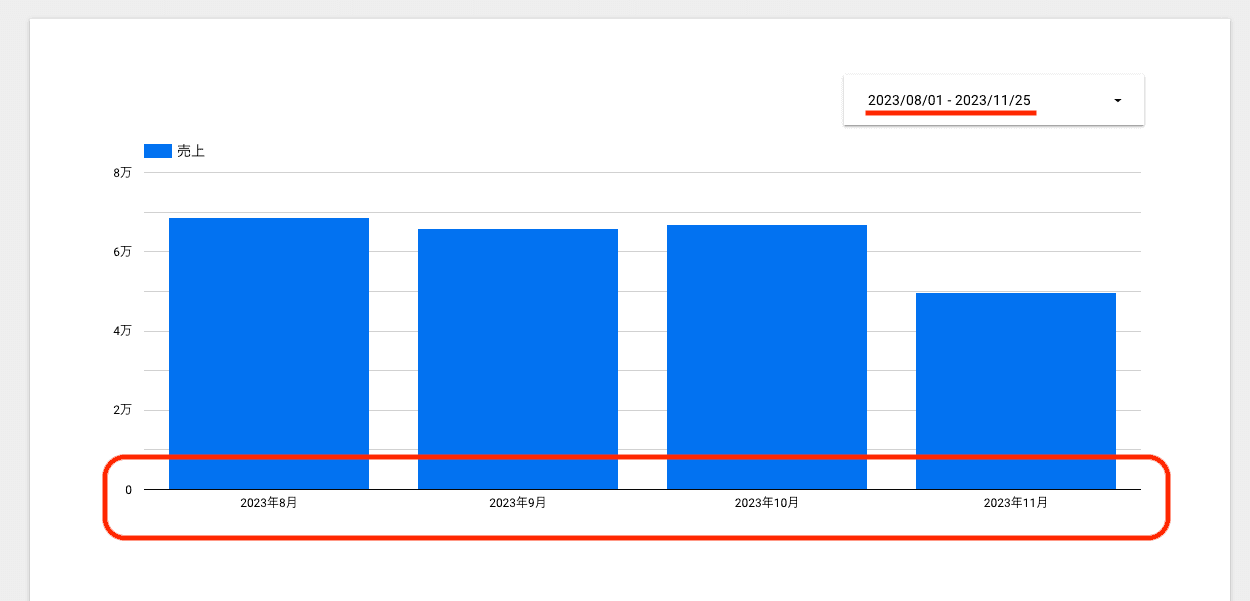The width and height of the screenshot is (1250, 601).
Task: Click the start date 2023/08/01
Action: (906, 100)
